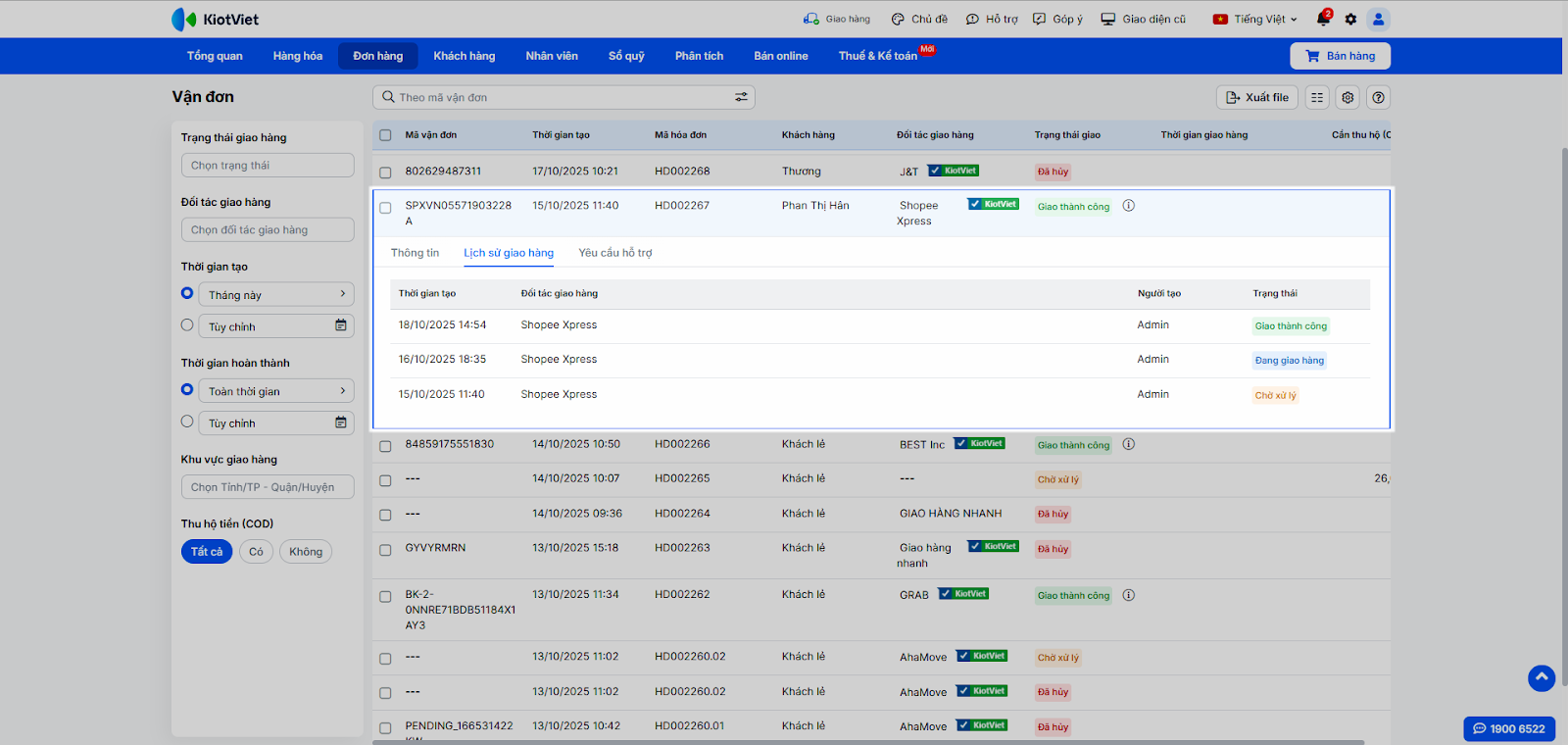Screen dimensions: 1568x745
Task: Open the help question mark icon
Action: coord(1379,97)
